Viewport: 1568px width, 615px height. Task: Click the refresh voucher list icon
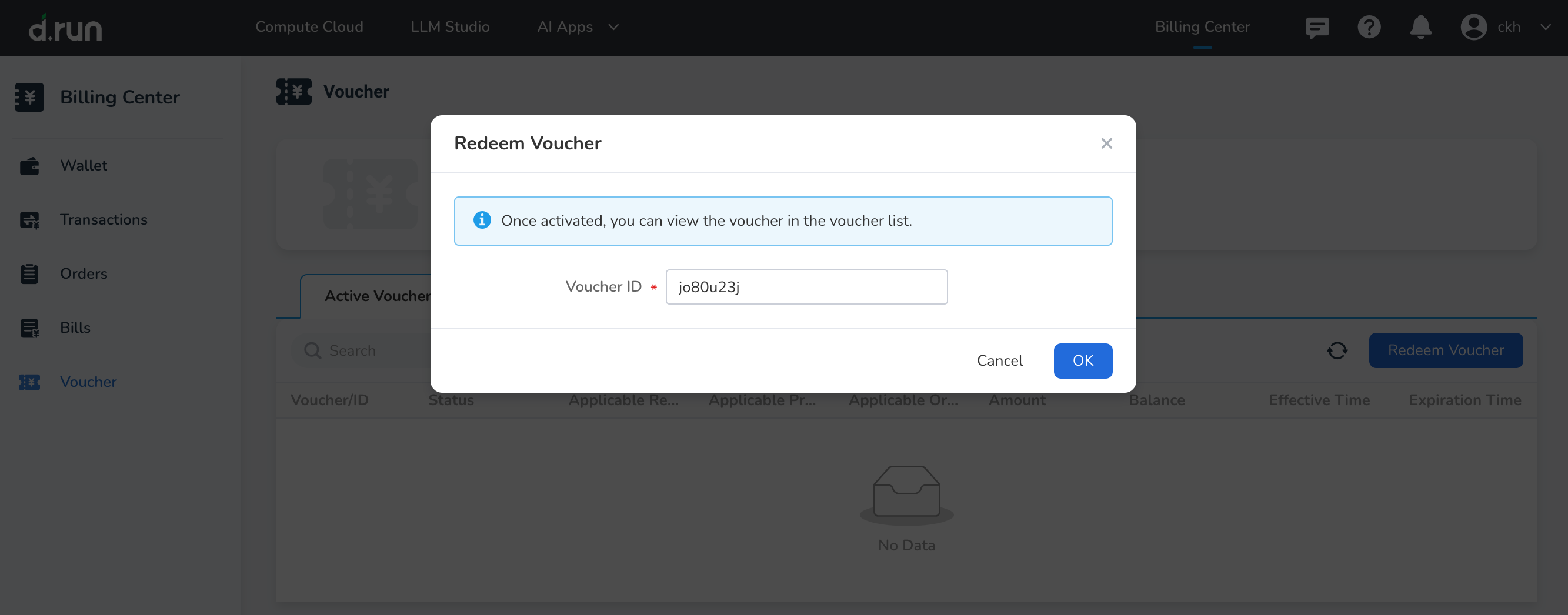point(1337,350)
